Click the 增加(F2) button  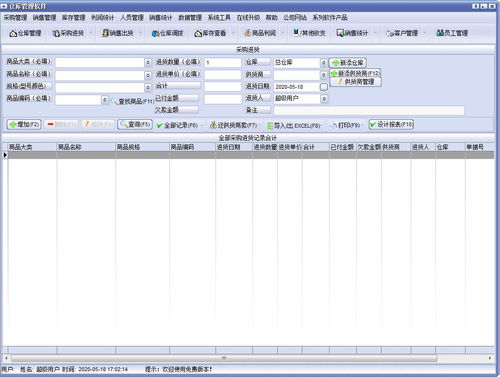point(24,125)
